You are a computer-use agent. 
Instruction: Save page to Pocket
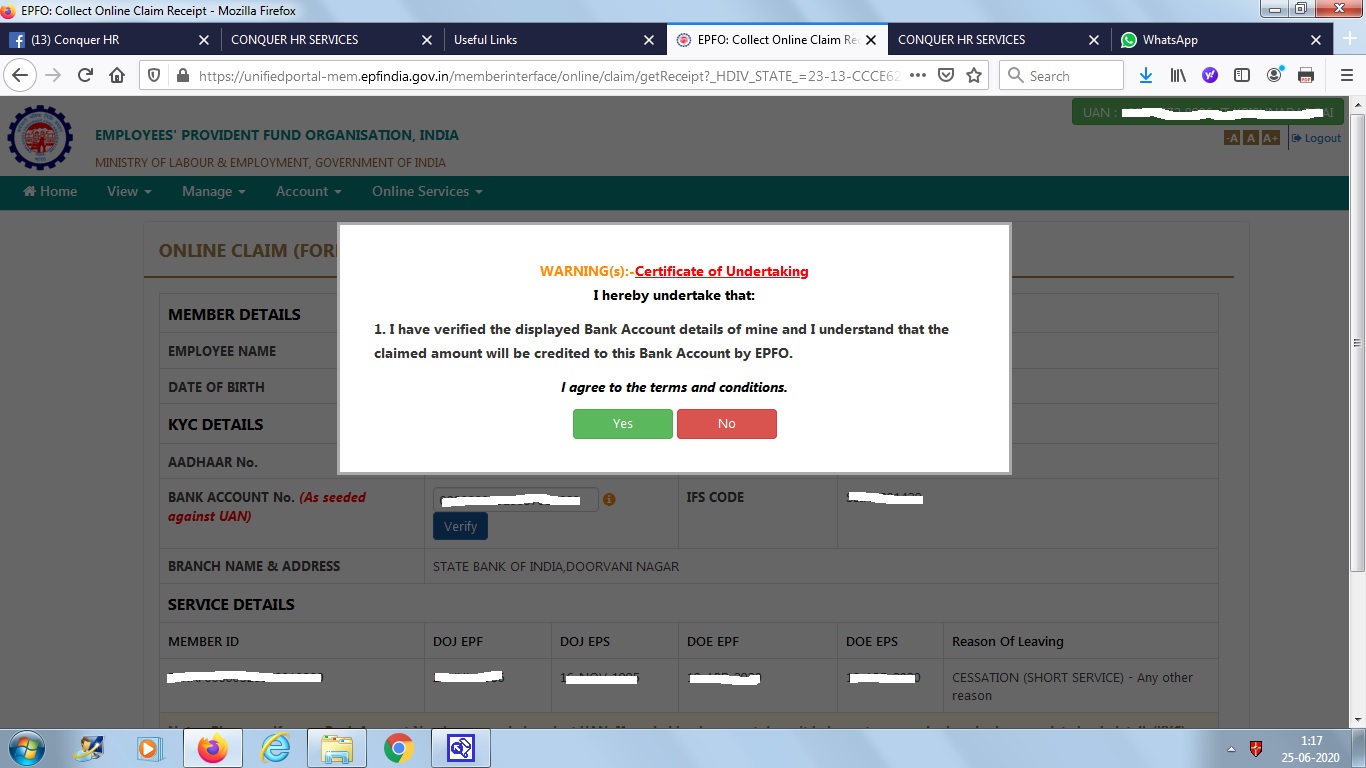[x=946, y=75]
